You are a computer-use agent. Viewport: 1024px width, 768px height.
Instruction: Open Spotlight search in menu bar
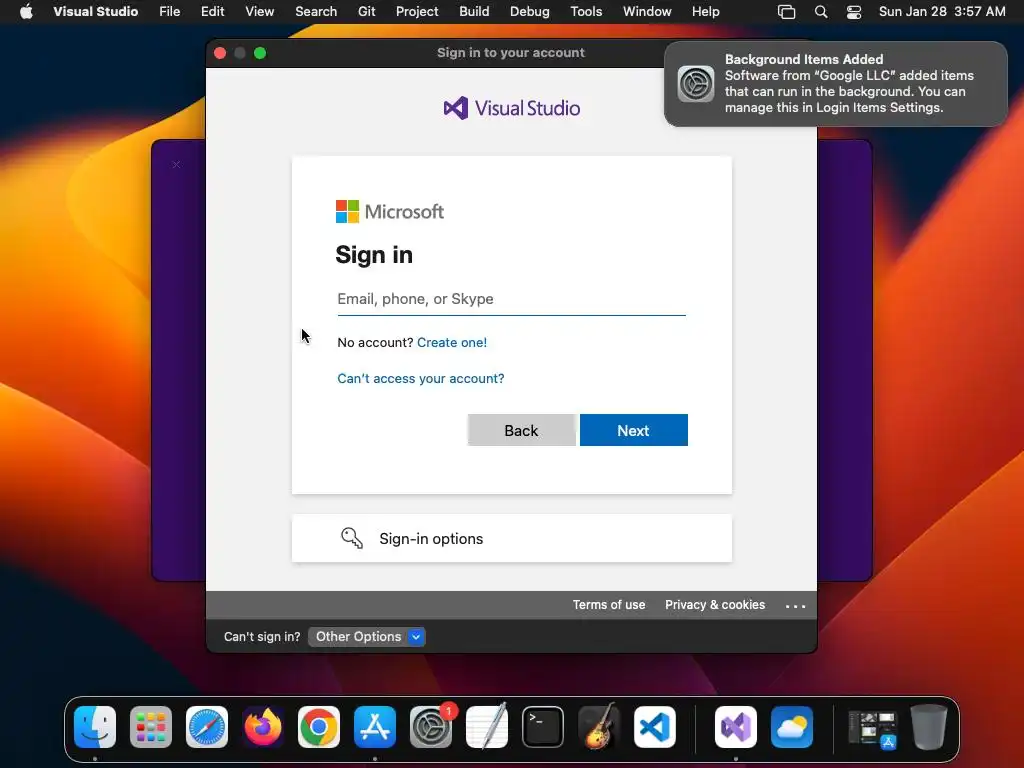coord(821,12)
